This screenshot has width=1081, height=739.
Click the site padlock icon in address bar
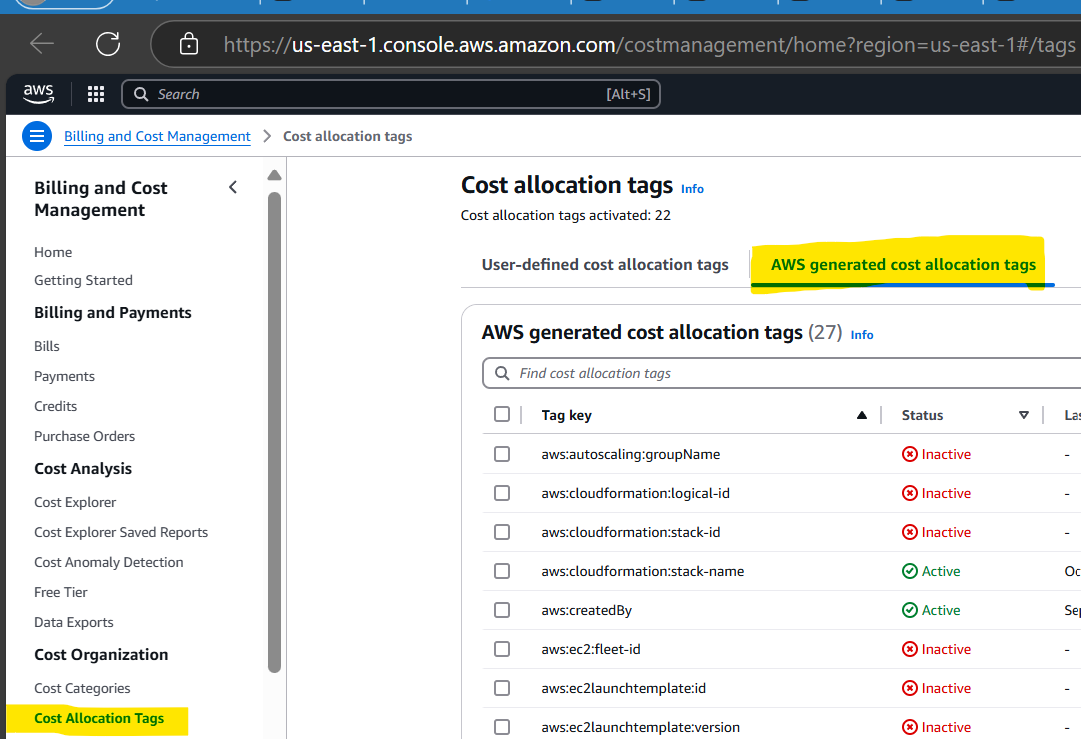(x=188, y=44)
